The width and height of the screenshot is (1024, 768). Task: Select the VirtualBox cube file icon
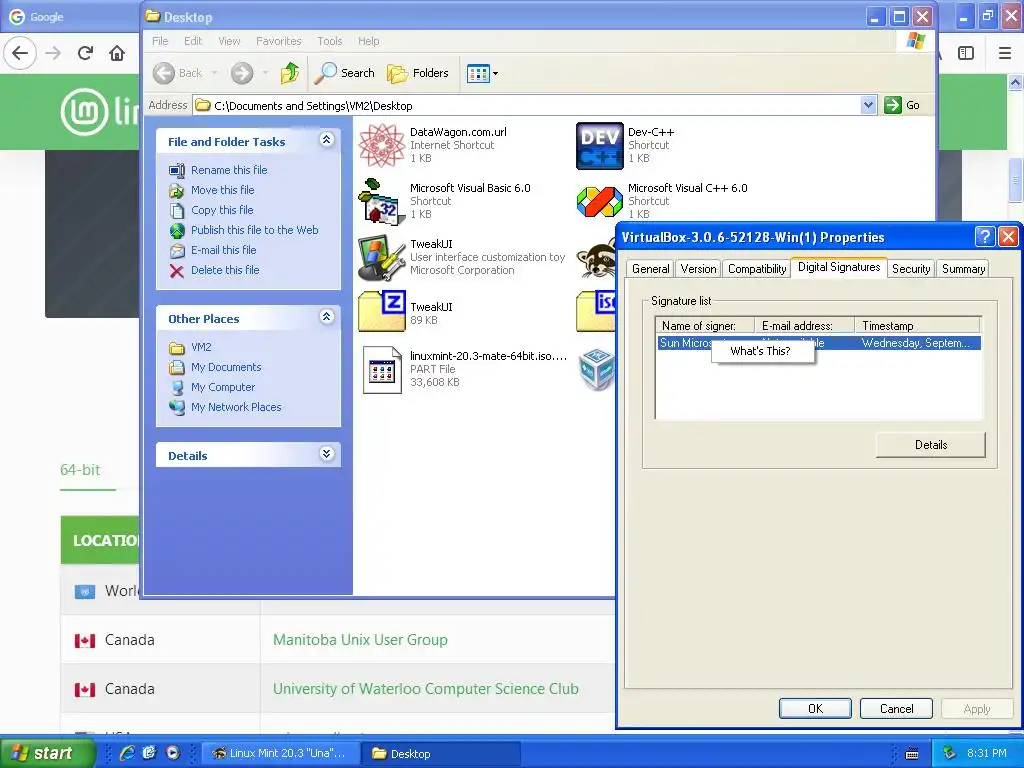597,369
